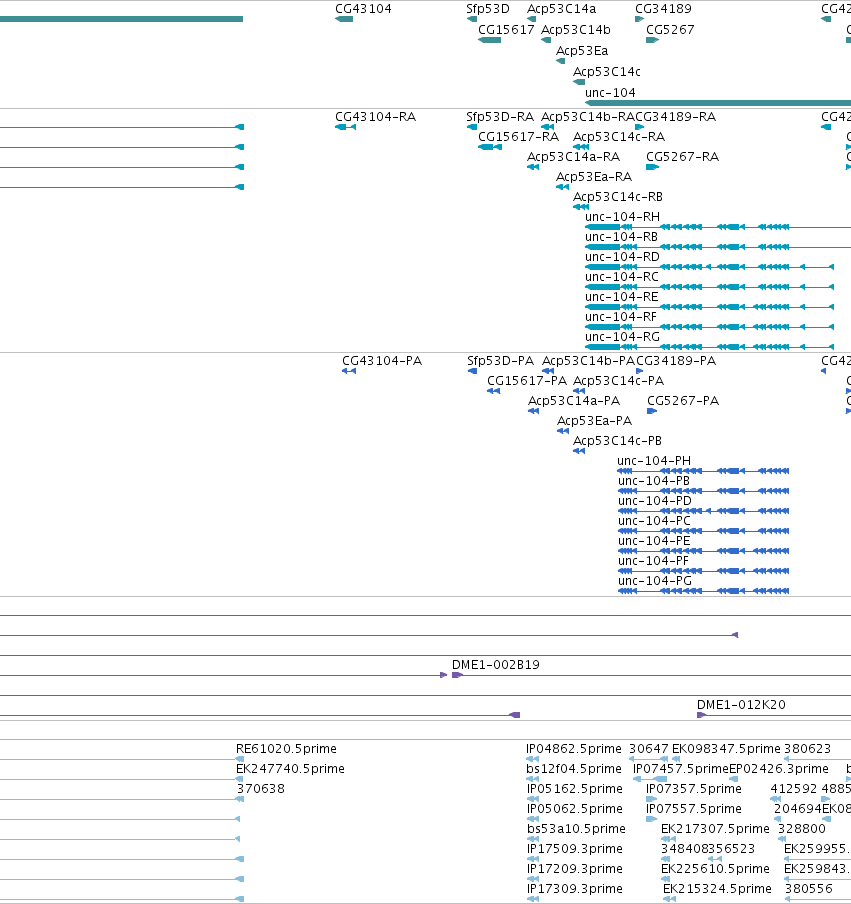Click the Acp53C14c gene label
851x904 pixels.
coord(607,71)
